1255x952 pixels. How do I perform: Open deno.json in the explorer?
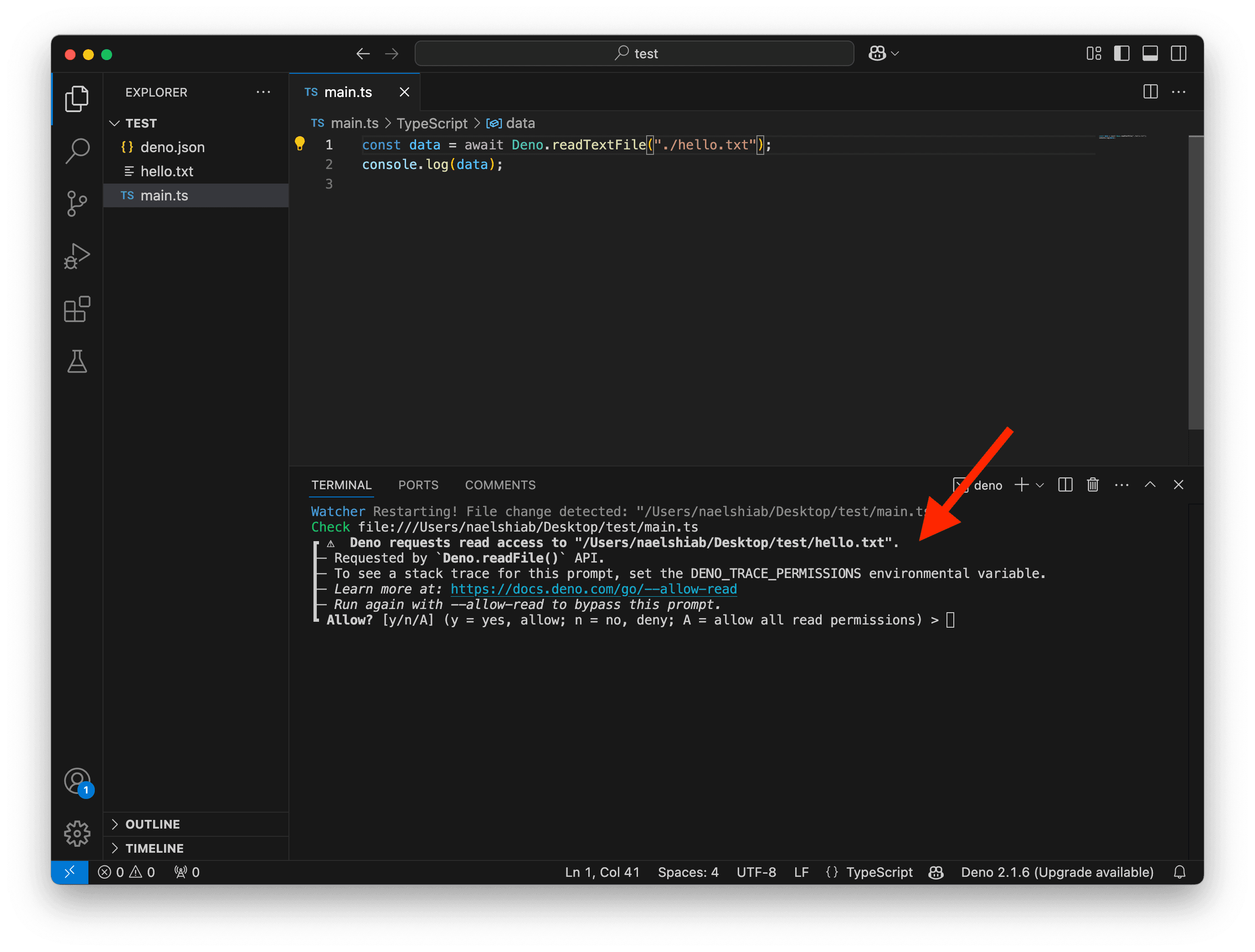[x=196, y=148]
